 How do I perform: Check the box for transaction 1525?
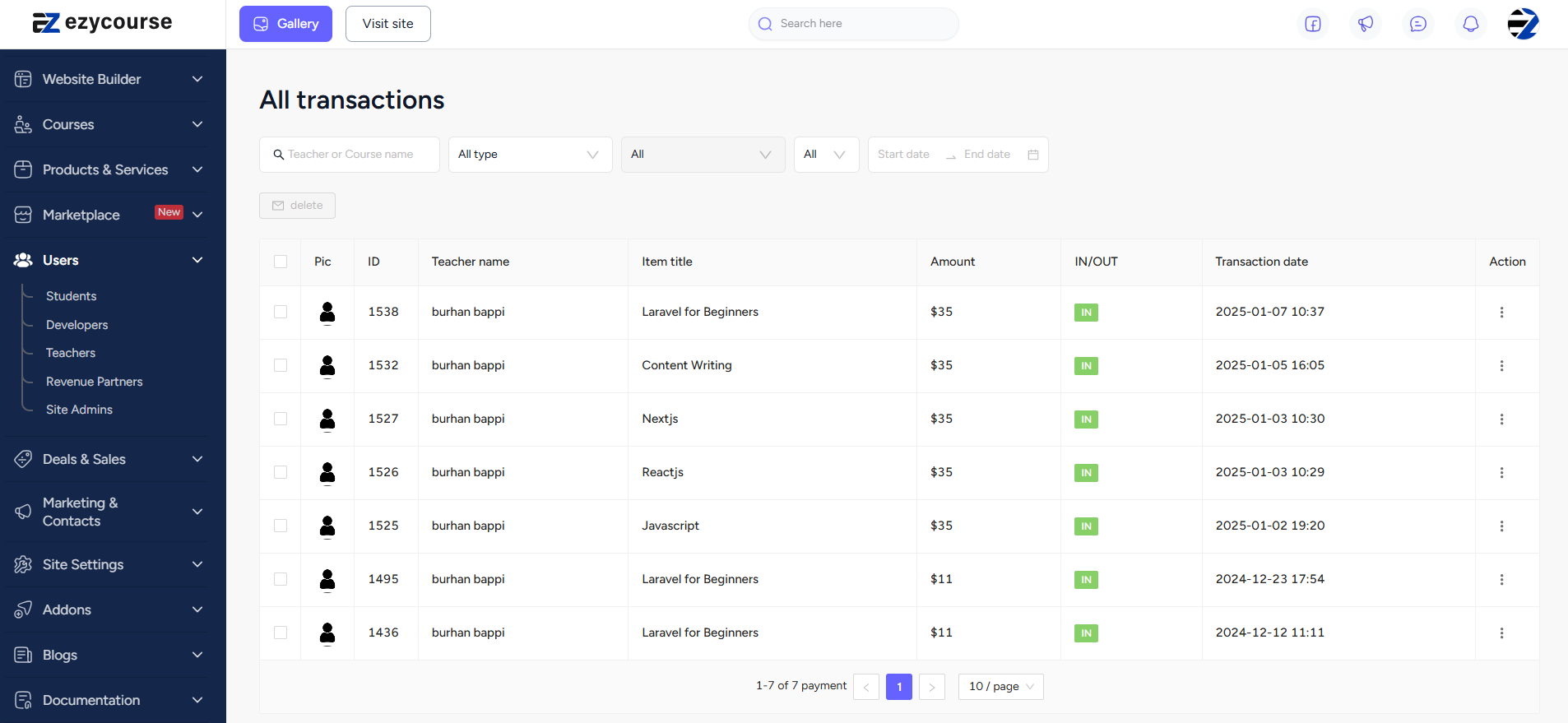(281, 526)
